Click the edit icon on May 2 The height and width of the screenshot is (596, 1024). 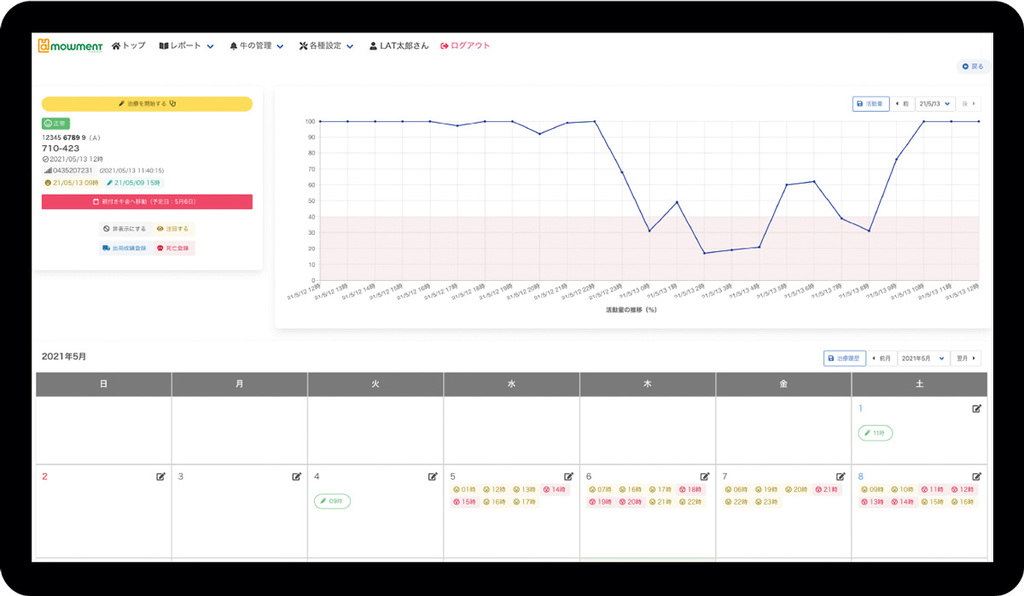click(161, 476)
